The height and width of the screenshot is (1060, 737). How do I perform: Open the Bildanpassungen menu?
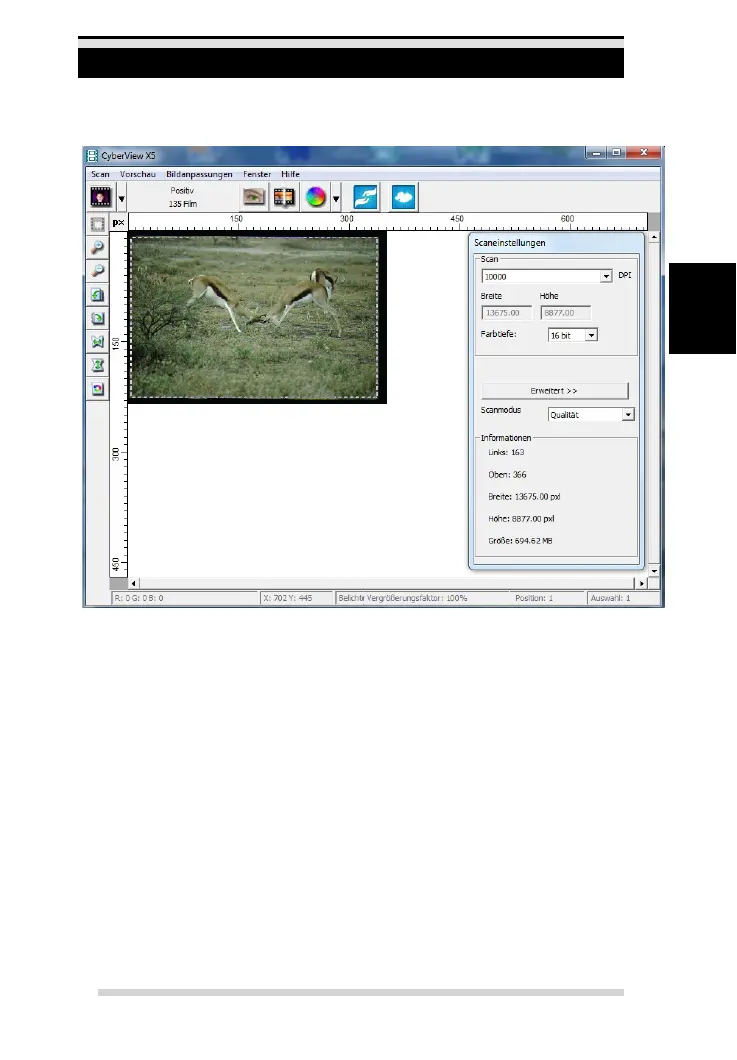pyautogui.click(x=199, y=174)
